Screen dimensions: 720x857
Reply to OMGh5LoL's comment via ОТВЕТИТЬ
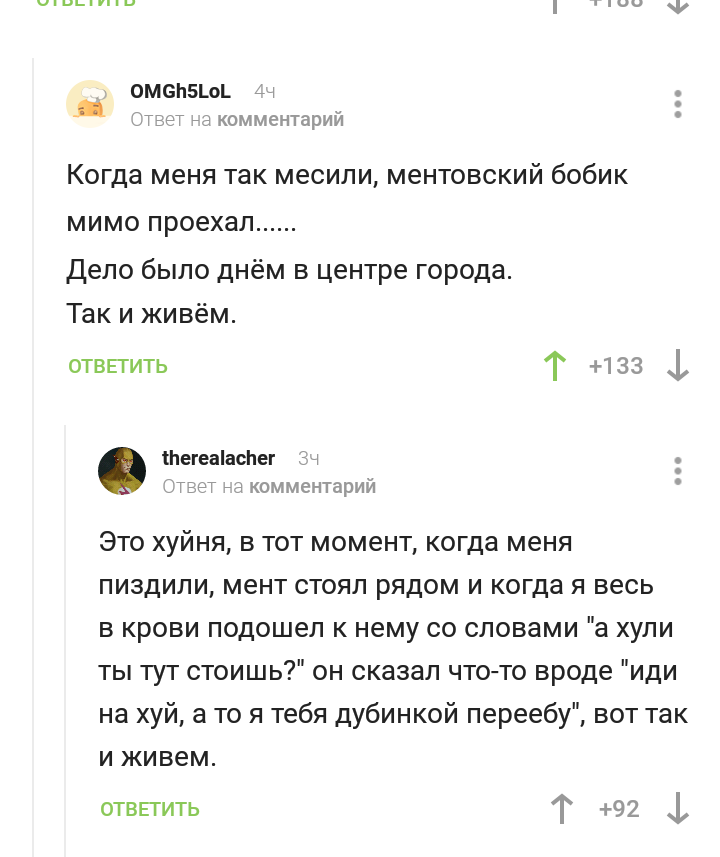click(118, 367)
